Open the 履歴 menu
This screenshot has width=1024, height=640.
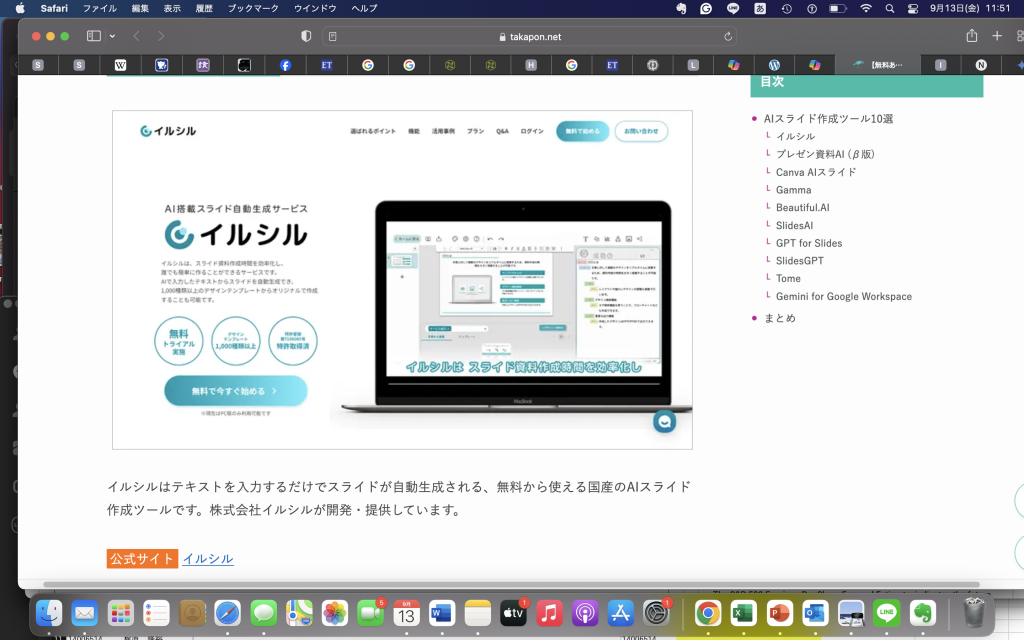(203, 8)
